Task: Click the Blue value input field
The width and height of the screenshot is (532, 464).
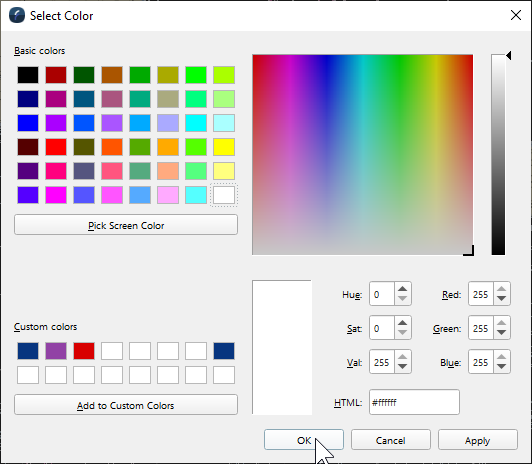Action: [481, 362]
